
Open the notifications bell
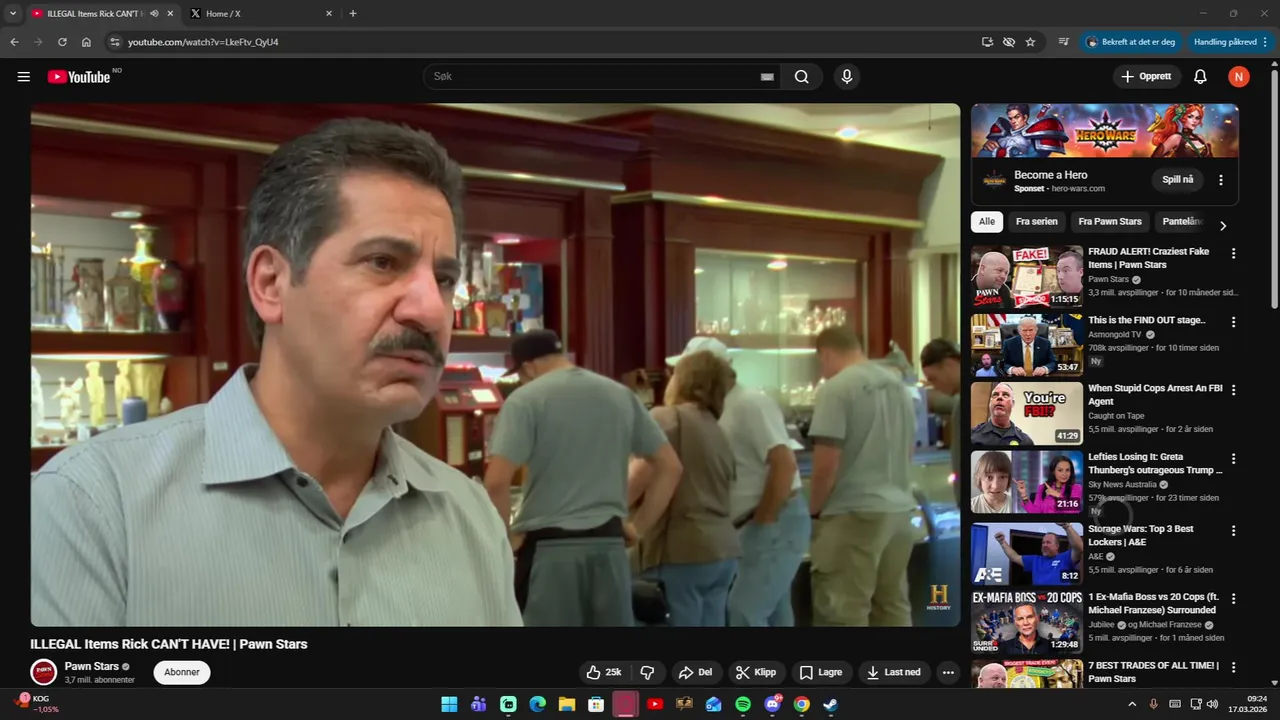pyautogui.click(x=1200, y=77)
